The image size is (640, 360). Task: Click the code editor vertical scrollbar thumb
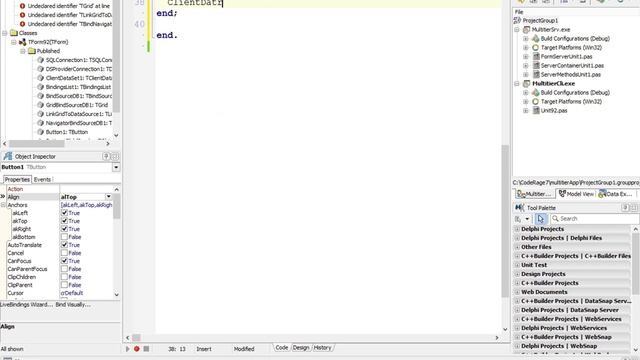coord(505,220)
